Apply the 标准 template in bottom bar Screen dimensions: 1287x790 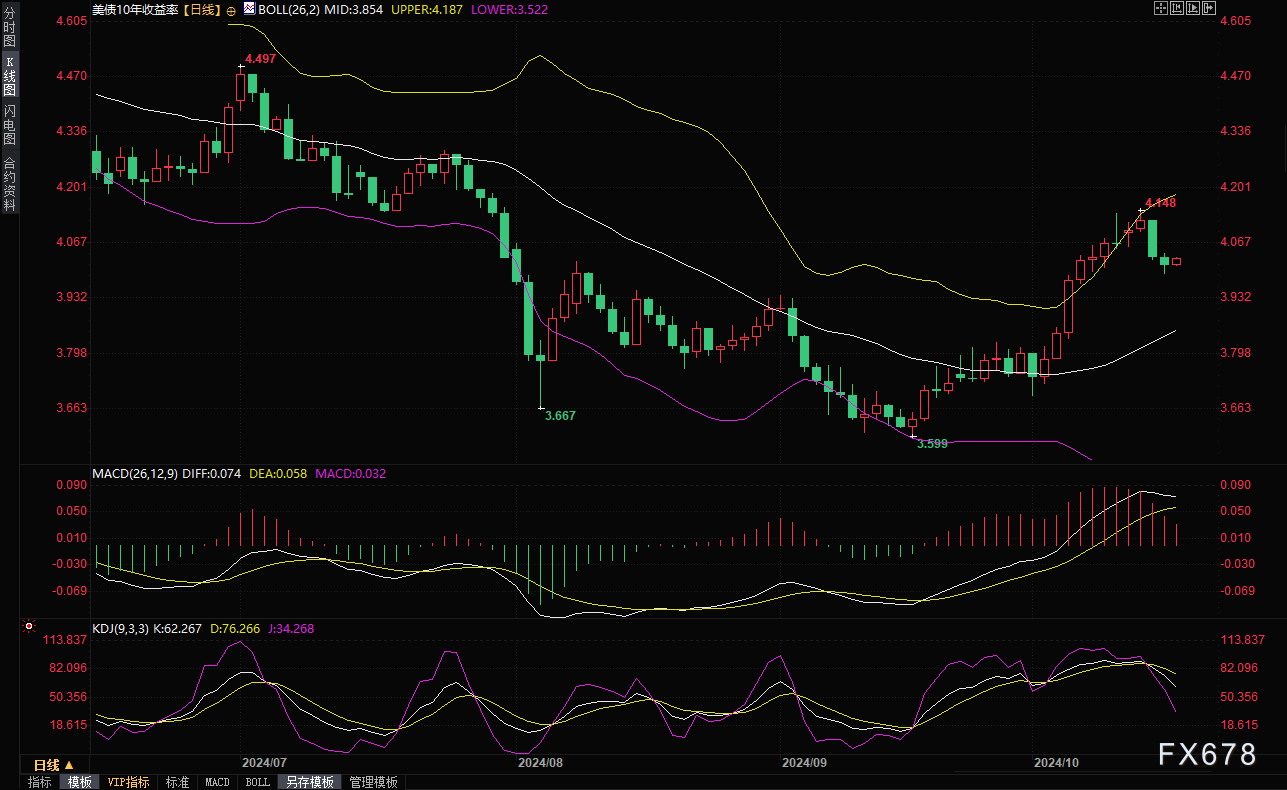(x=177, y=782)
